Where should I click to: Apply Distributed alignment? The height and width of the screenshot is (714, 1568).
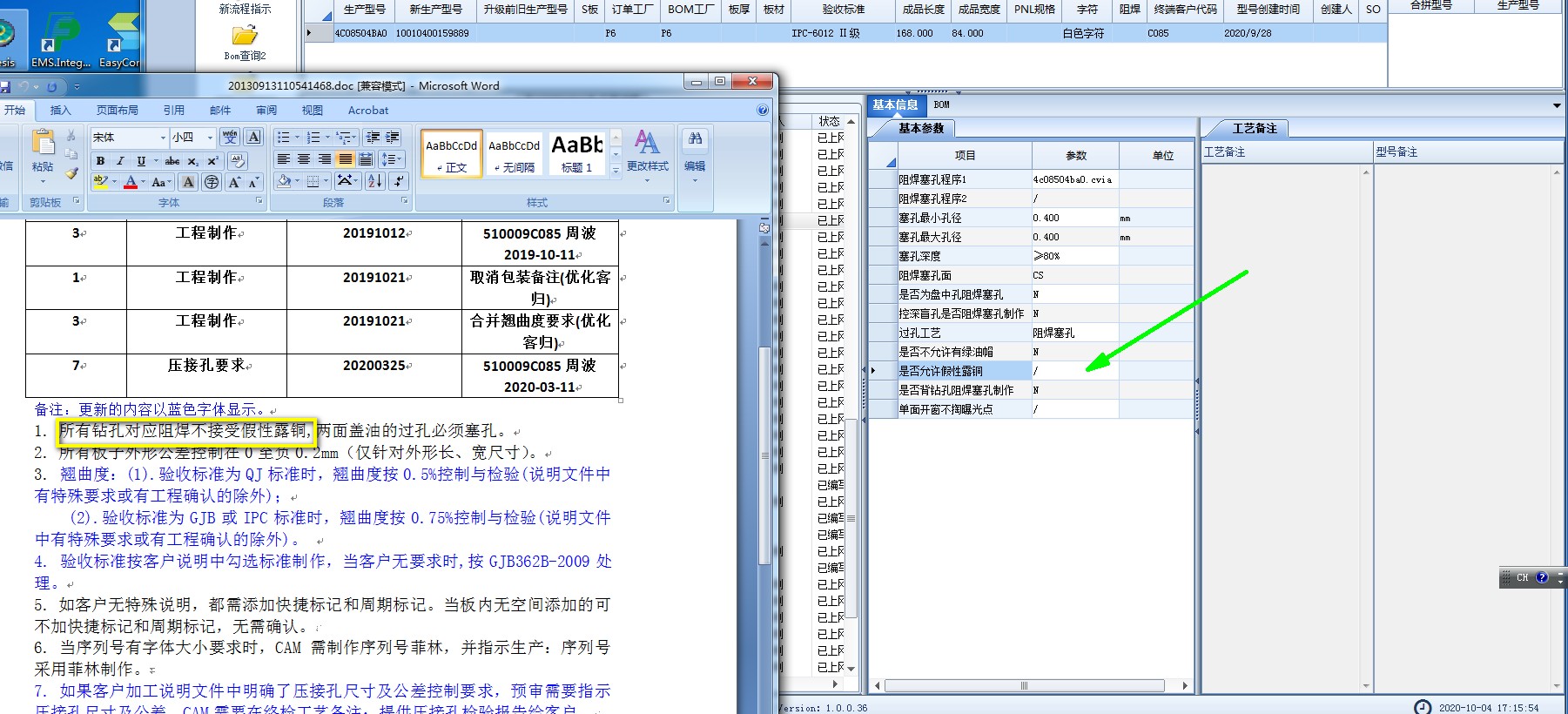[366, 159]
